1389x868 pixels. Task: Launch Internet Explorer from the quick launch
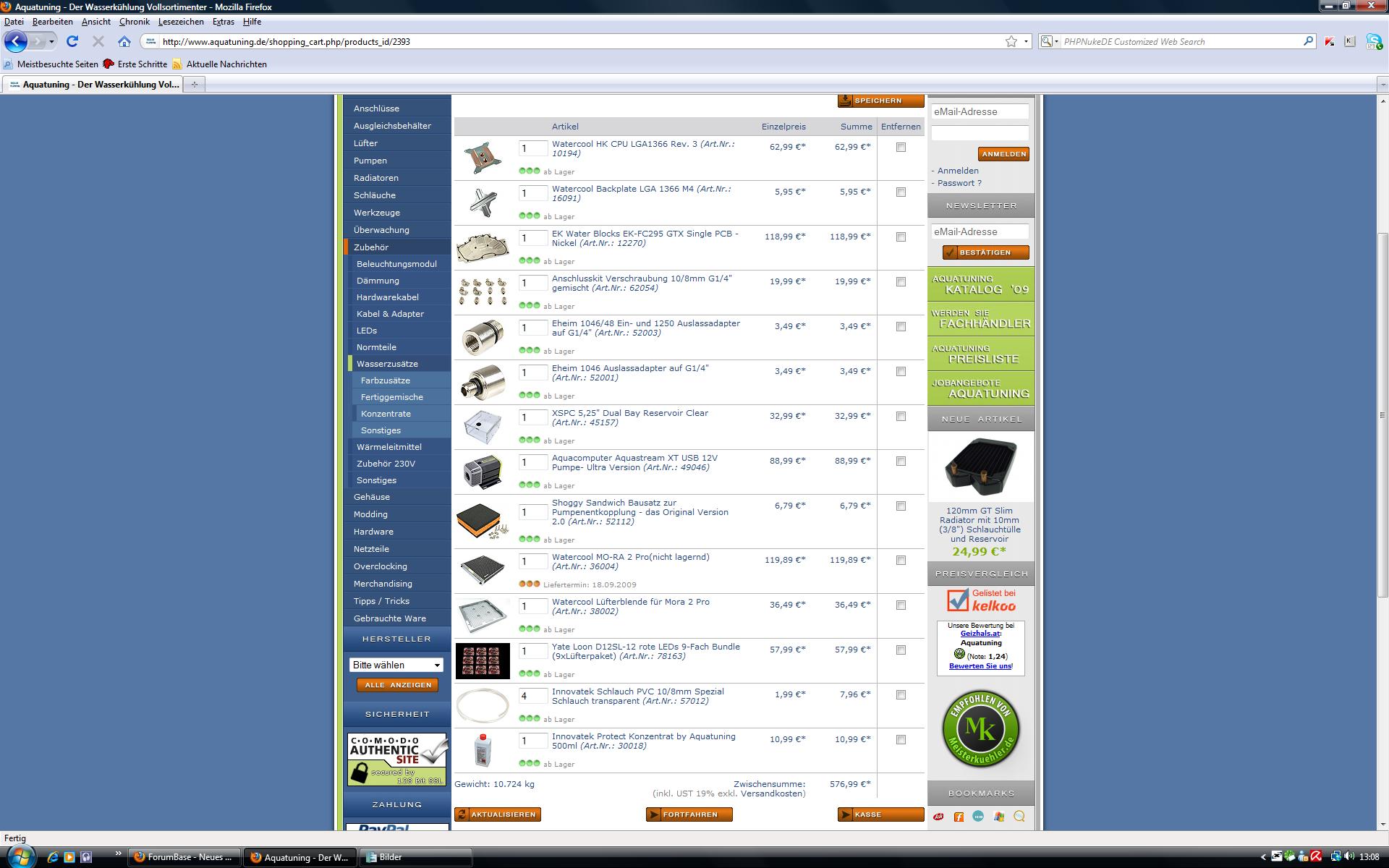tap(53, 857)
